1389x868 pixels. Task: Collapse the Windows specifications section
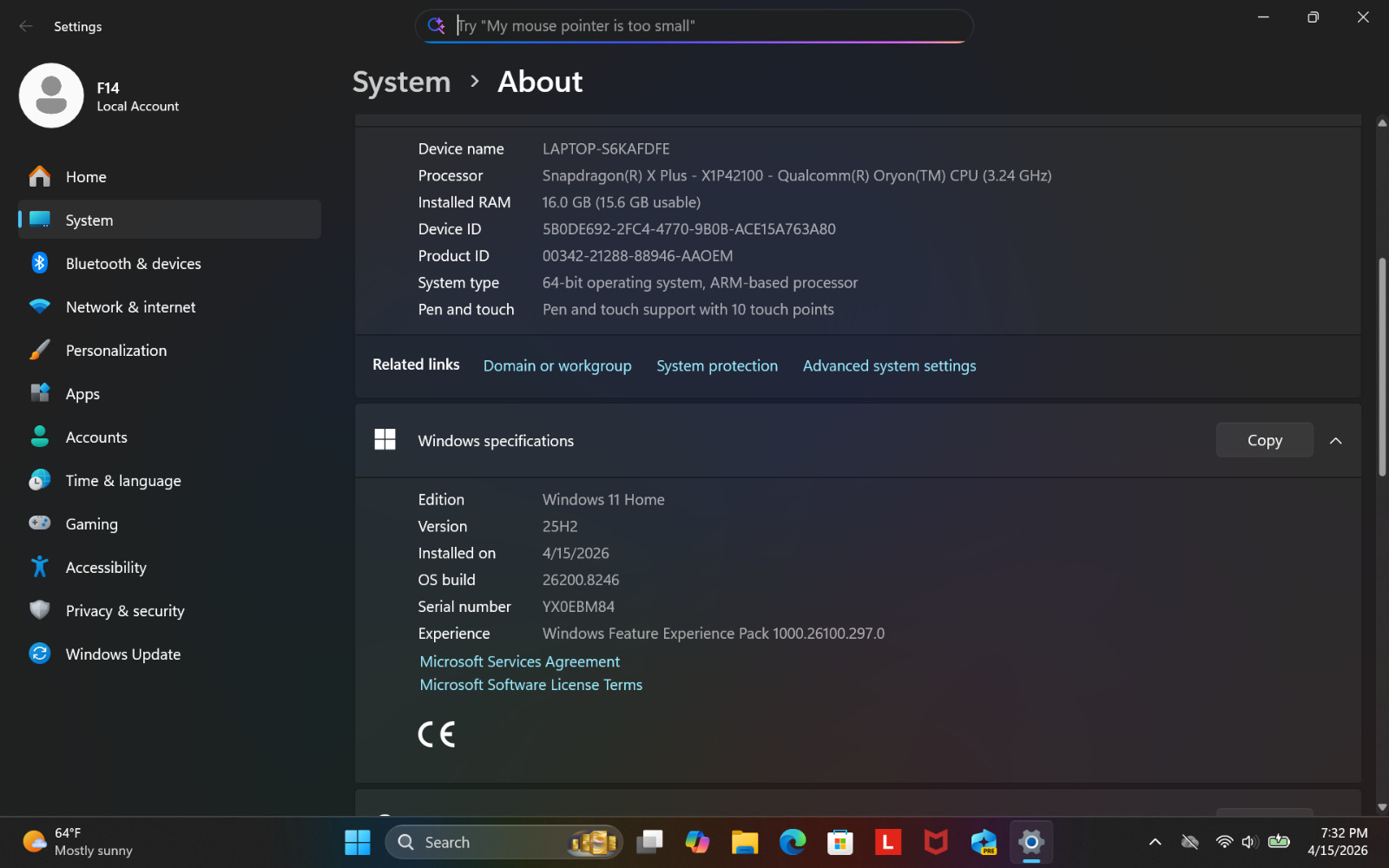(x=1336, y=441)
